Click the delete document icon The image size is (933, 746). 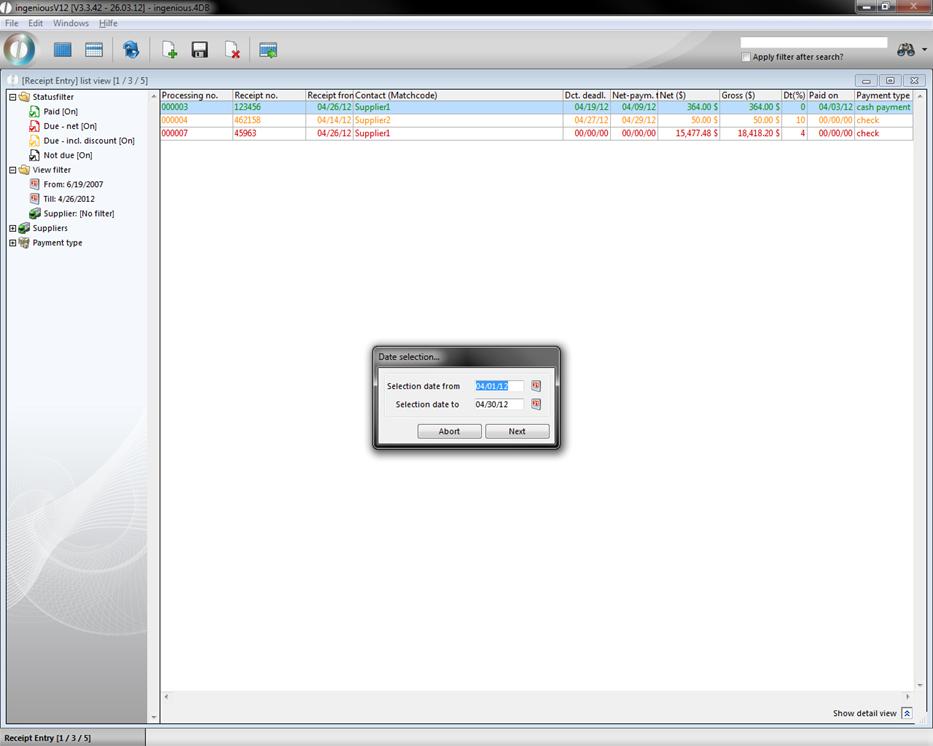pos(231,50)
